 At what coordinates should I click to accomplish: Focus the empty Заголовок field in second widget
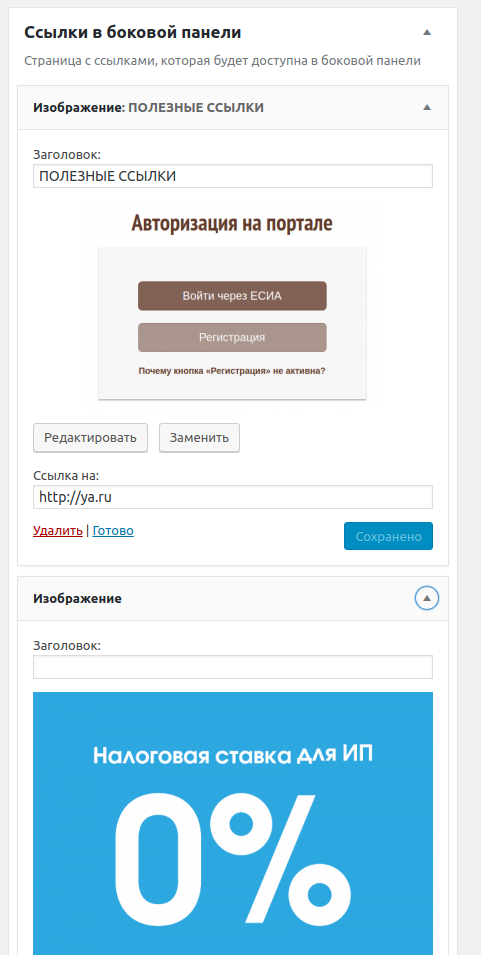tap(233, 667)
